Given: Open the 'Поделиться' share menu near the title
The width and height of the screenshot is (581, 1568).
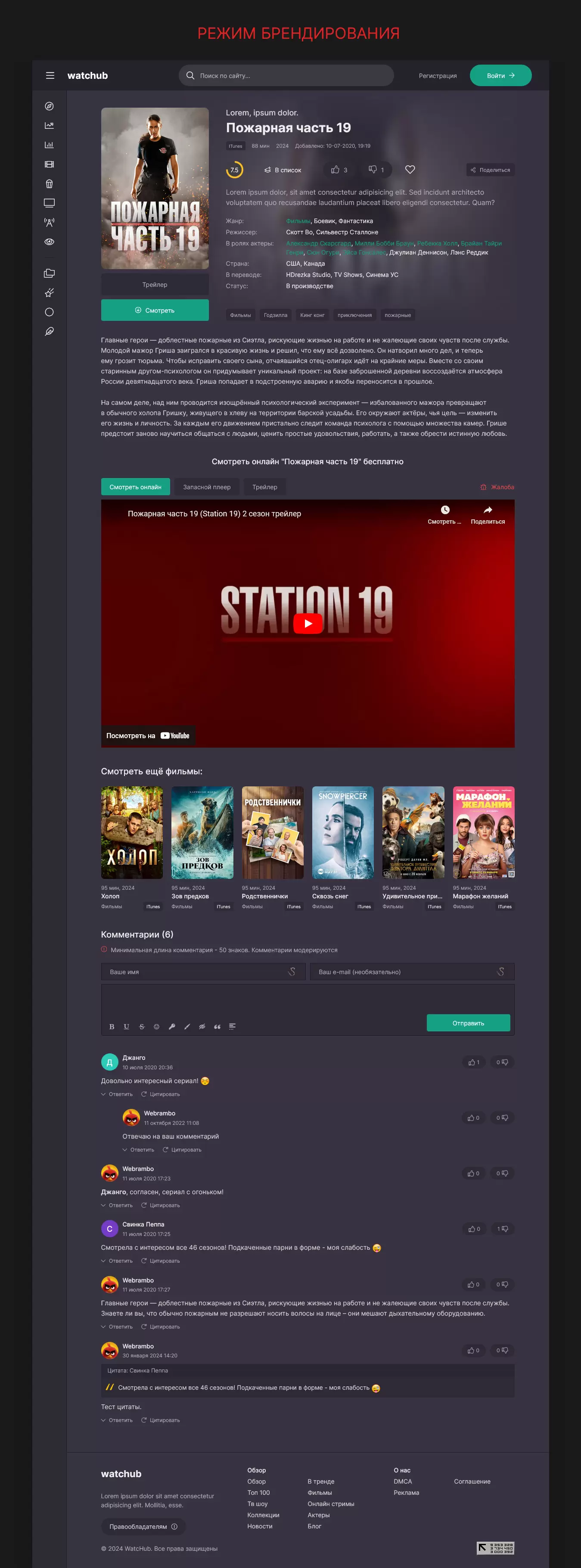Looking at the screenshot, I should click(x=490, y=170).
